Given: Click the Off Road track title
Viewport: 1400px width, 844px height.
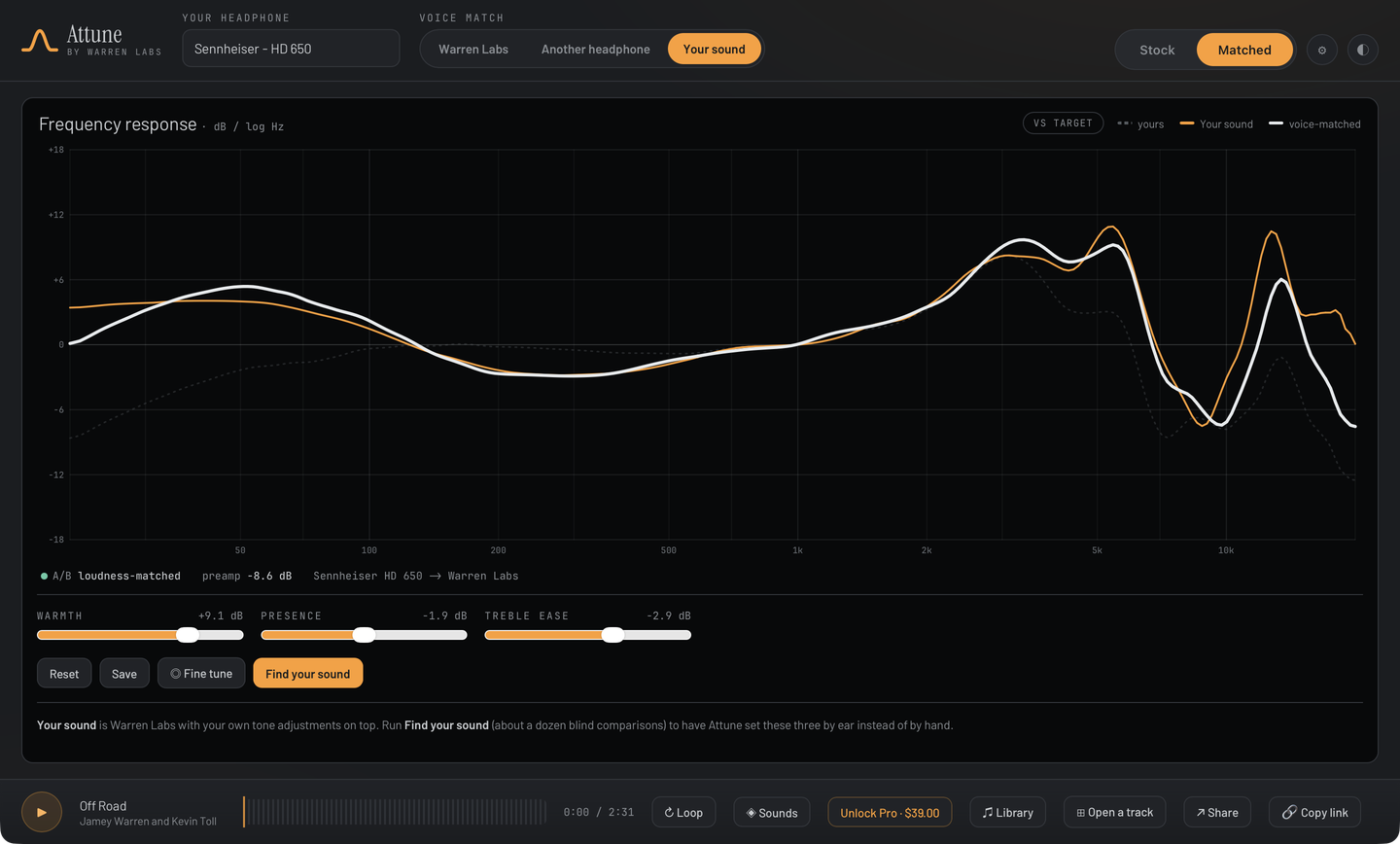Looking at the screenshot, I should pyautogui.click(x=103, y=805).
